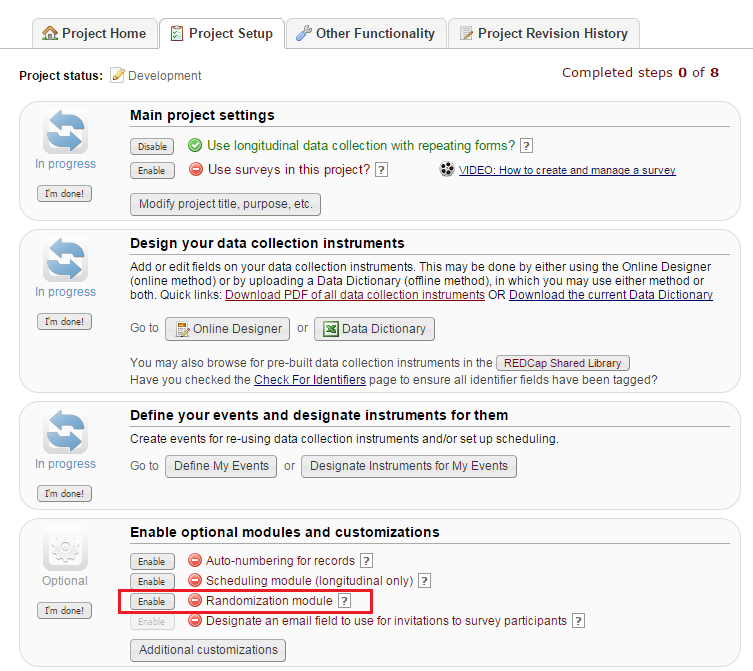This screenshot has height=671, width=753.
Task: Click red icon beside Randomization module
Action: pos(194,600)
